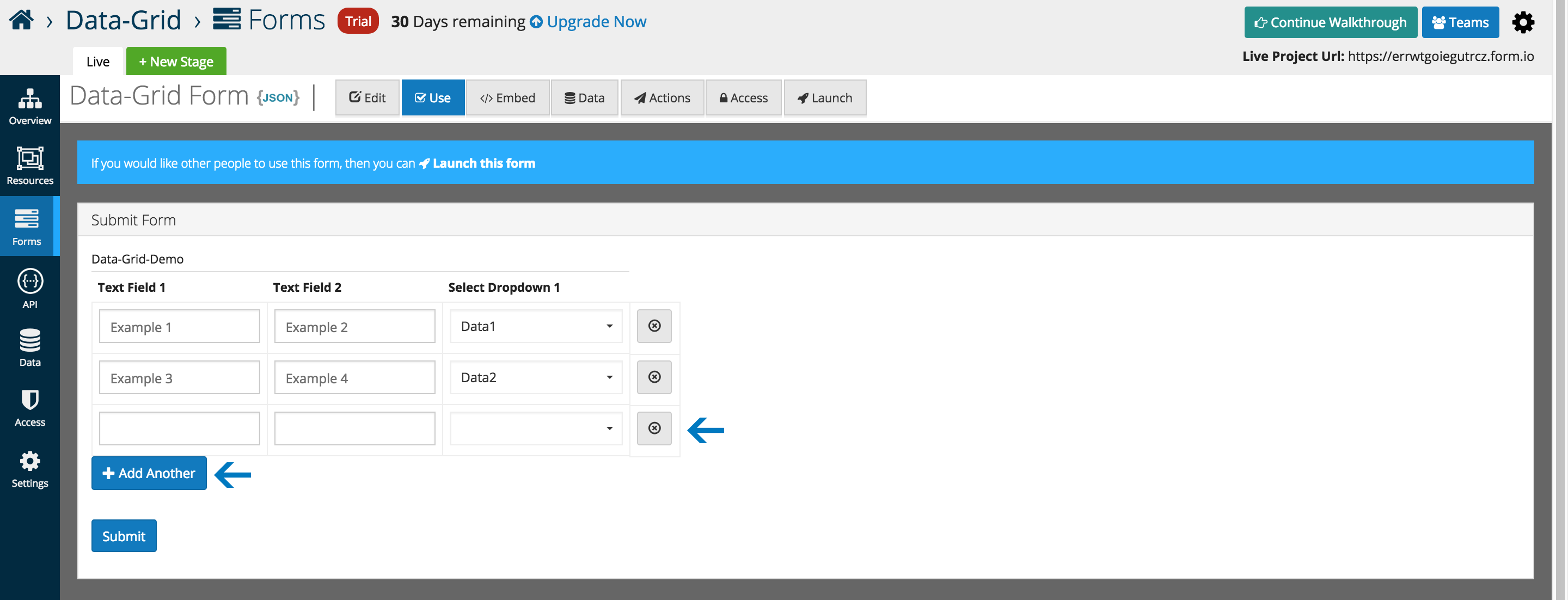Screen dimensions: 1568x600
Task: Click Text Field 2 input Example 2
Action: 355,327
